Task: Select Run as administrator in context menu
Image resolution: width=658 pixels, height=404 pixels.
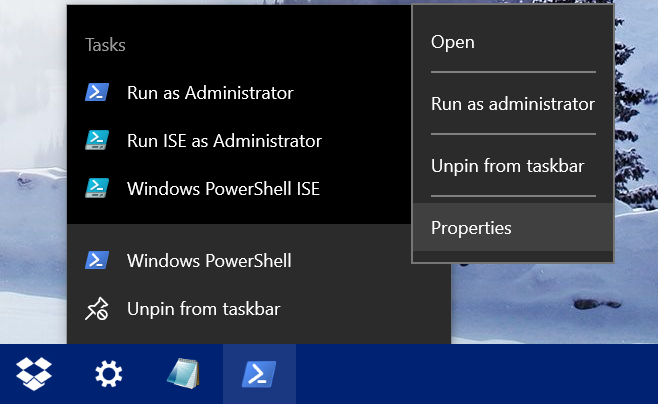Action: click(x=513, y=104)
